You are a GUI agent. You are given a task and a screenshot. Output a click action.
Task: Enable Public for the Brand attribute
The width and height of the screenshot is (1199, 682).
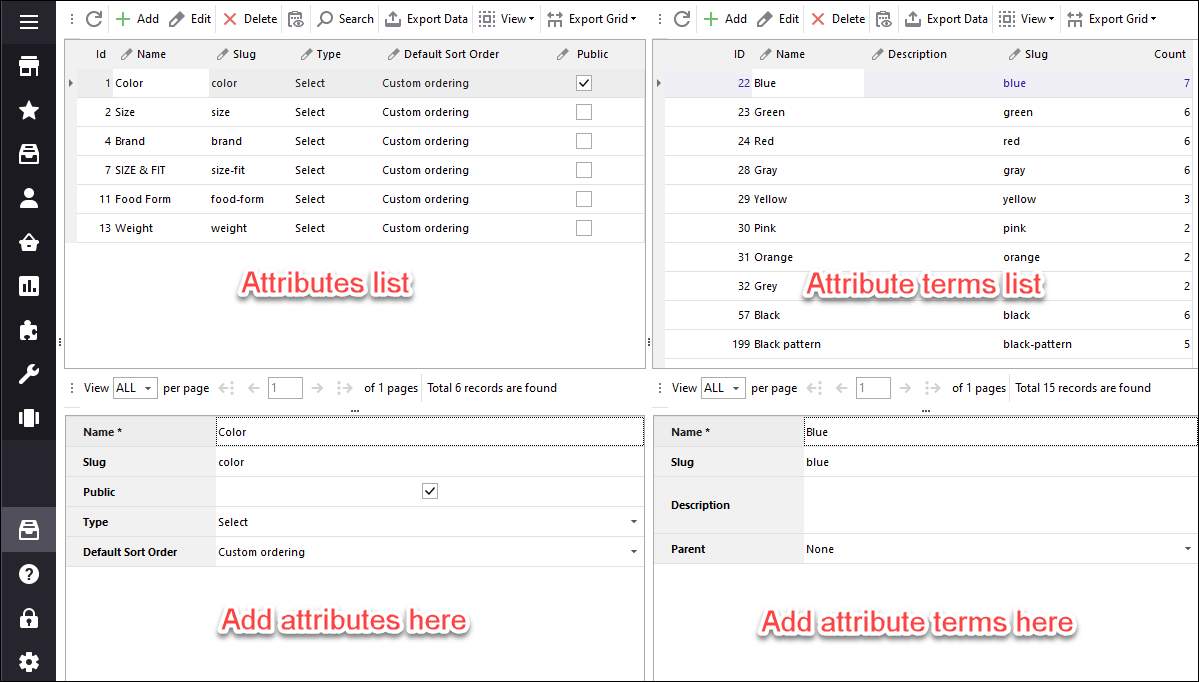pyautogui.click(x=583, y=140)
